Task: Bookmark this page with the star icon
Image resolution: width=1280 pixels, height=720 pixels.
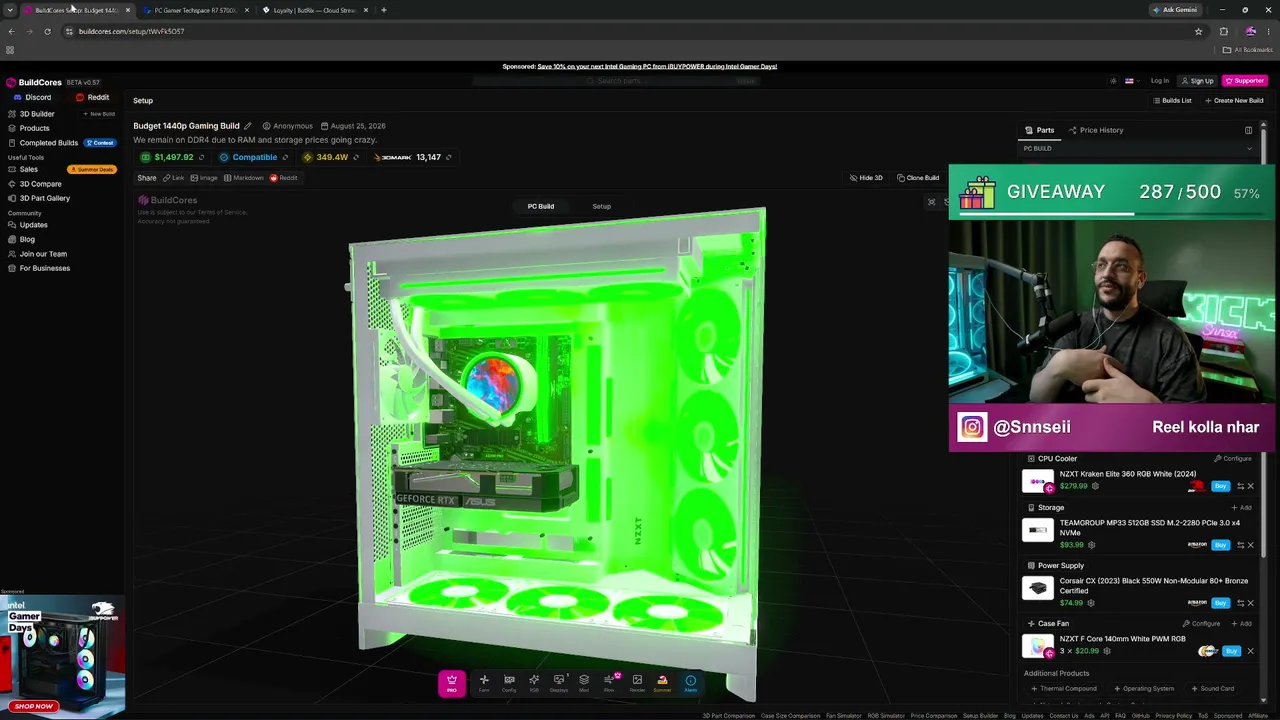Action: 1198,31
